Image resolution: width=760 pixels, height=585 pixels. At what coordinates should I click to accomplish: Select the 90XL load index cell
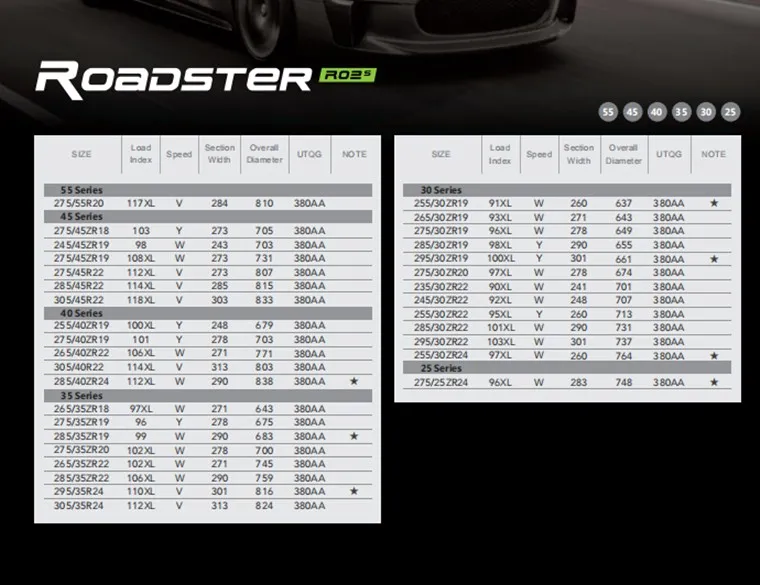tap(500, 286)
